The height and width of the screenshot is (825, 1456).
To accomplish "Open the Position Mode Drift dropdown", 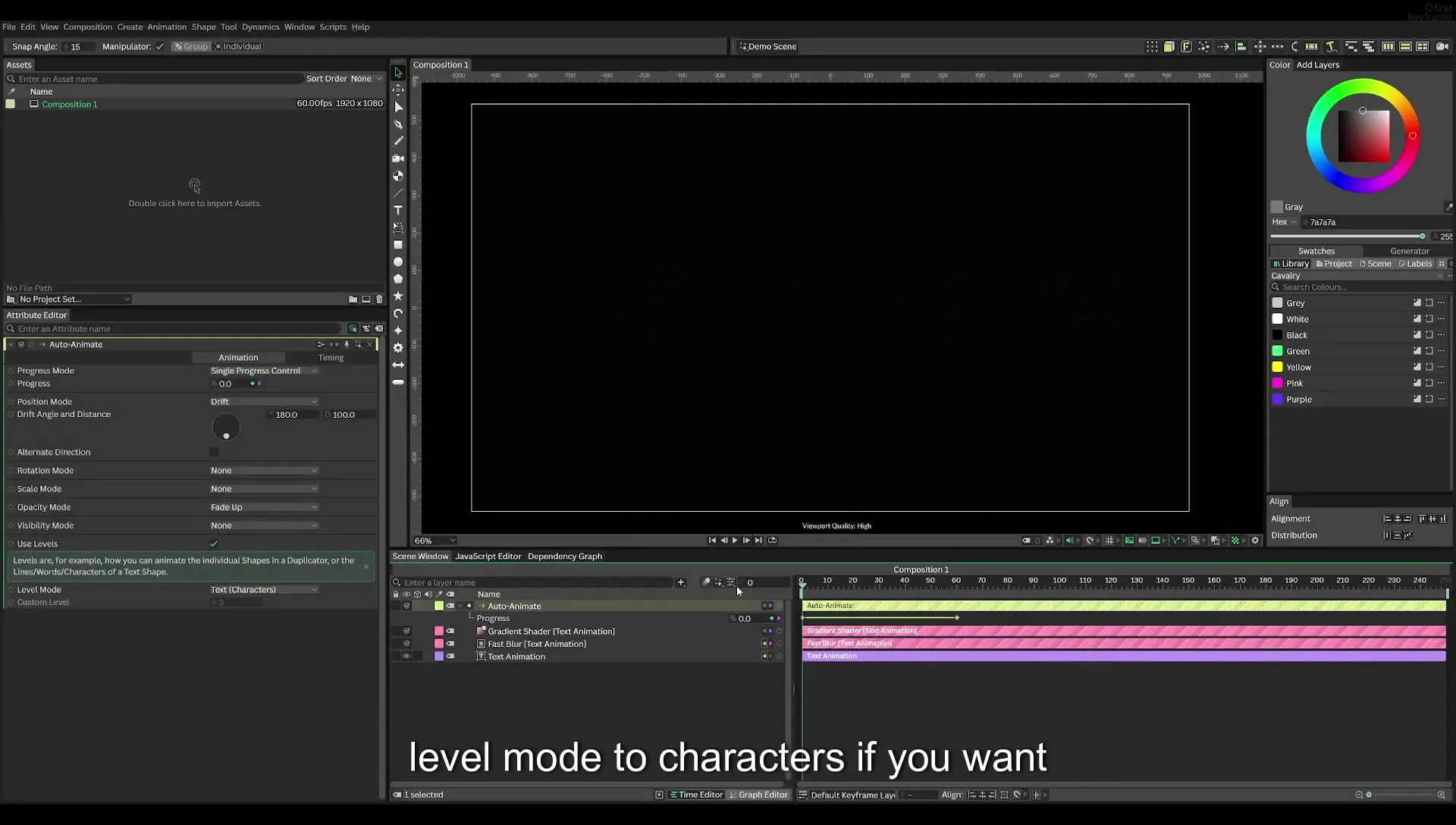I will (x=264, y=402).
